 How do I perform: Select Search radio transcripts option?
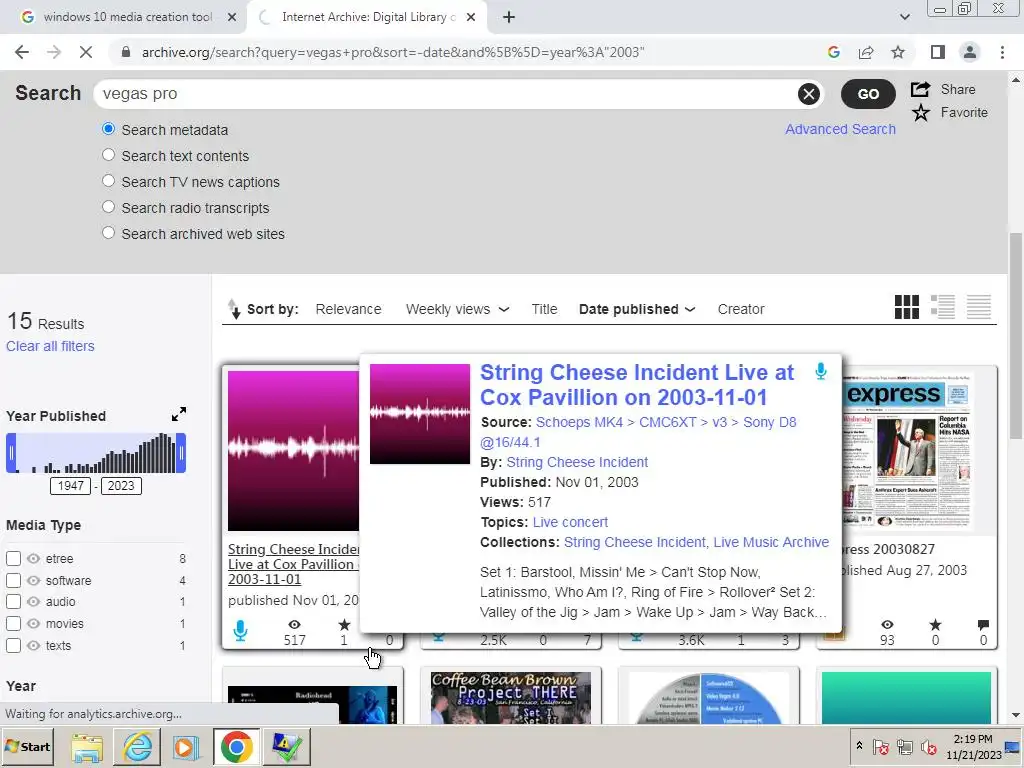108,207
